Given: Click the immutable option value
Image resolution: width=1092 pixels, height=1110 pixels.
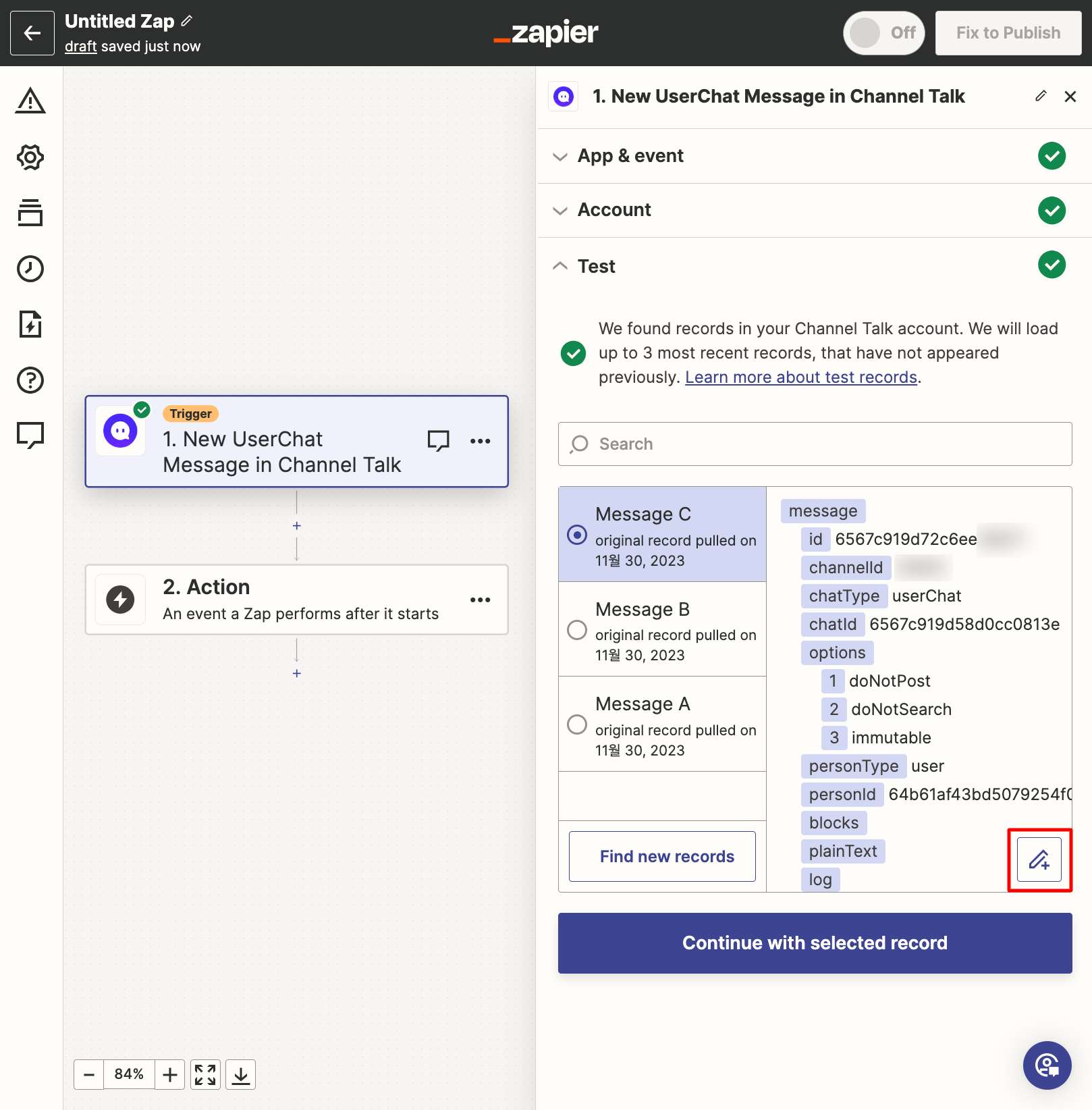Looking at the screenshot, I should 891,738.
